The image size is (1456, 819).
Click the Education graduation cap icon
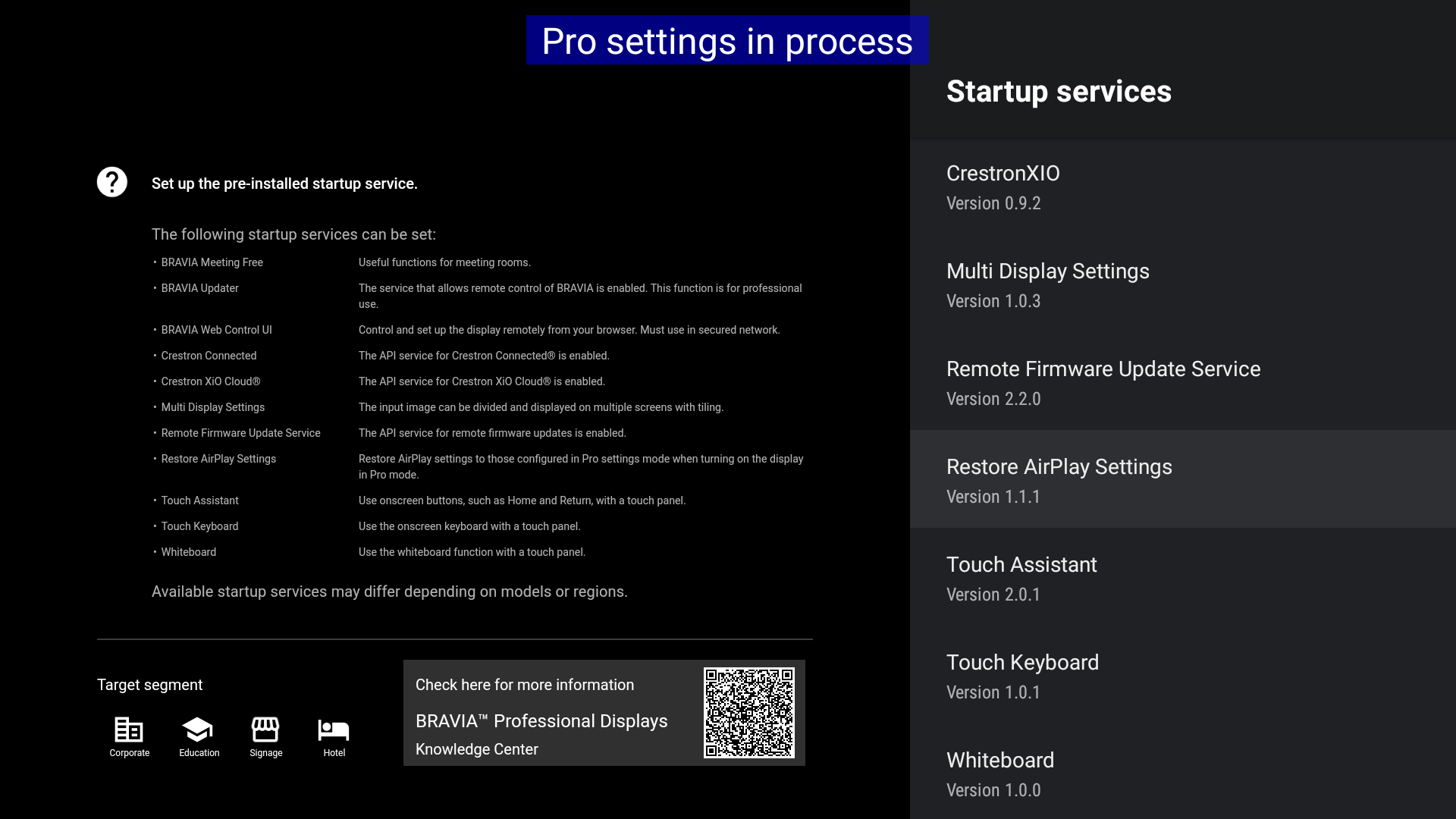coord(197,730)
